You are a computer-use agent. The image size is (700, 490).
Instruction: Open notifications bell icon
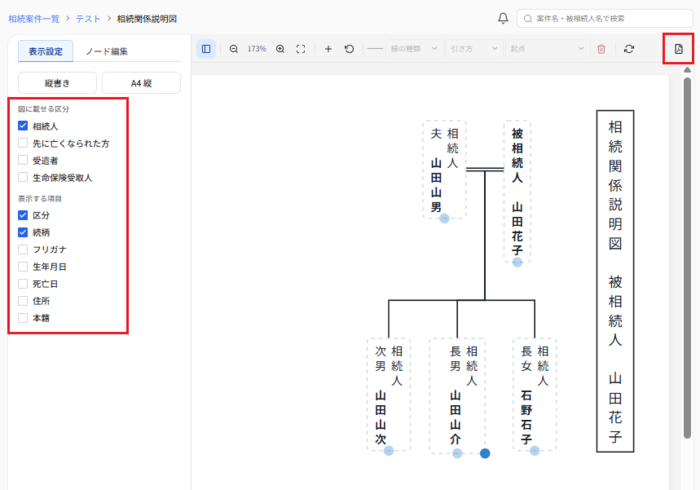point(503,18)
